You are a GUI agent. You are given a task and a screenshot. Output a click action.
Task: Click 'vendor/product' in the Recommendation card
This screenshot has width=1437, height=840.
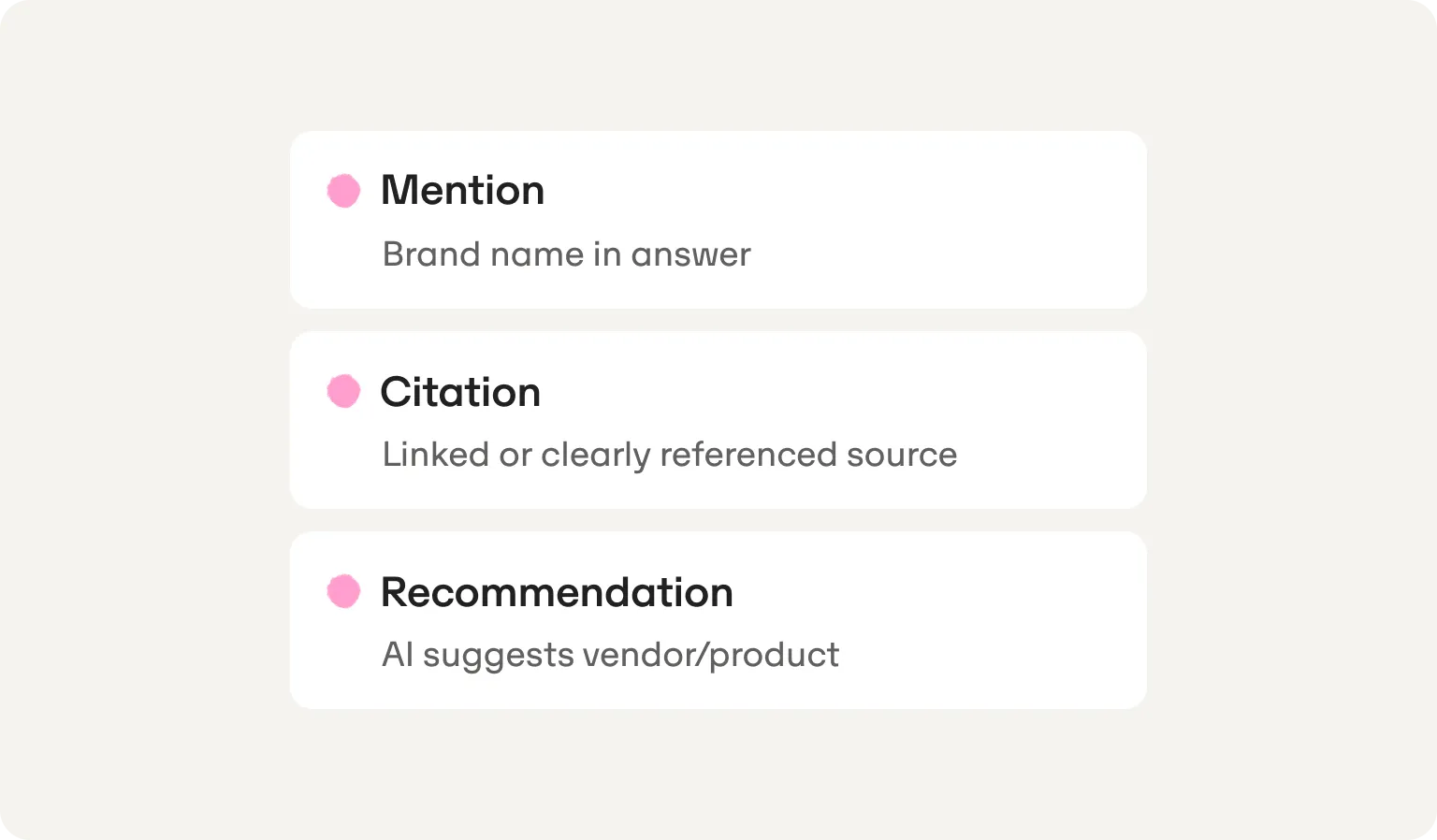tap(710, 655)
